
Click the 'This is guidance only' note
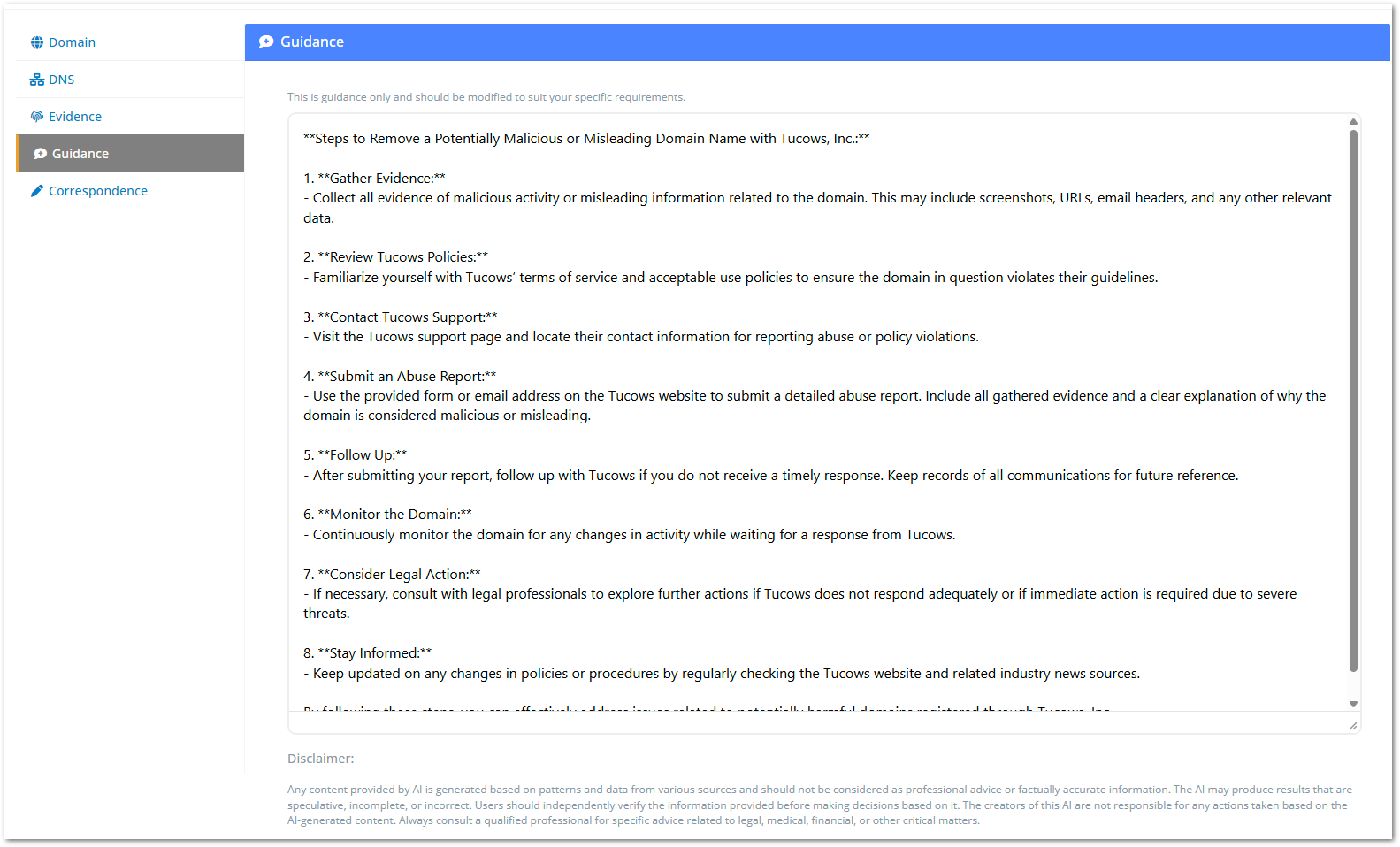click(x=486, y=97)
